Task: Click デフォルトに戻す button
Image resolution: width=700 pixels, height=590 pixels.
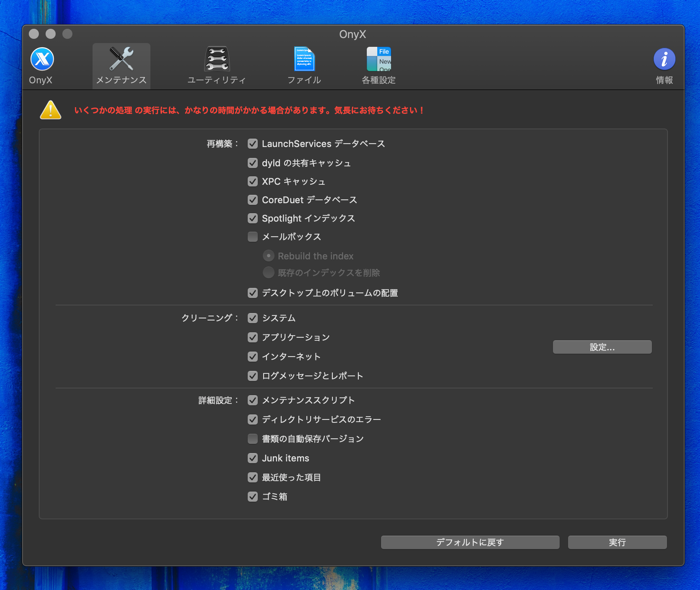Action: point(470,542)
